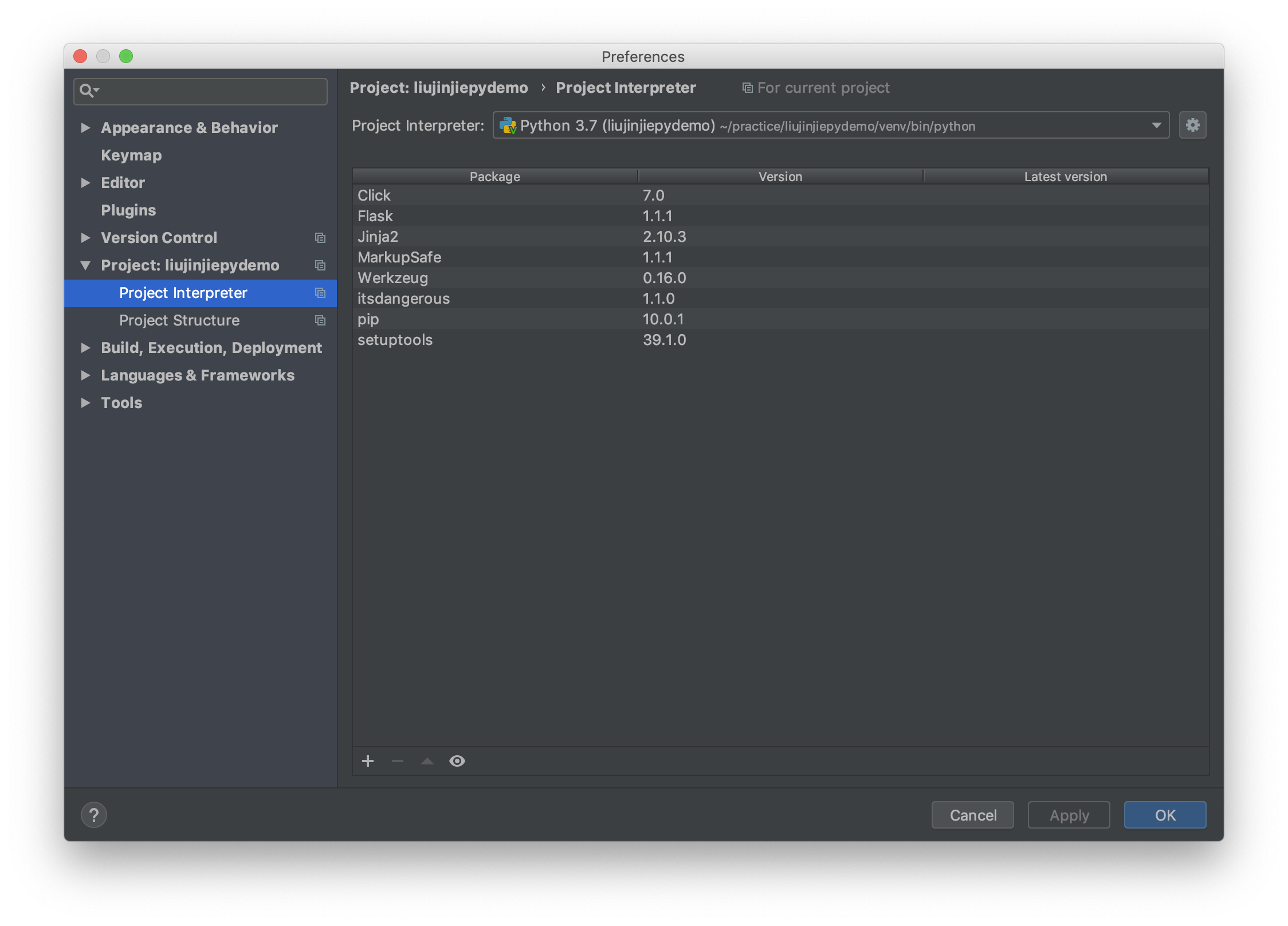This screenshot has height=926, width=1288.
Task: Open interpreter settings gear button
Action: pos(1193,125)
